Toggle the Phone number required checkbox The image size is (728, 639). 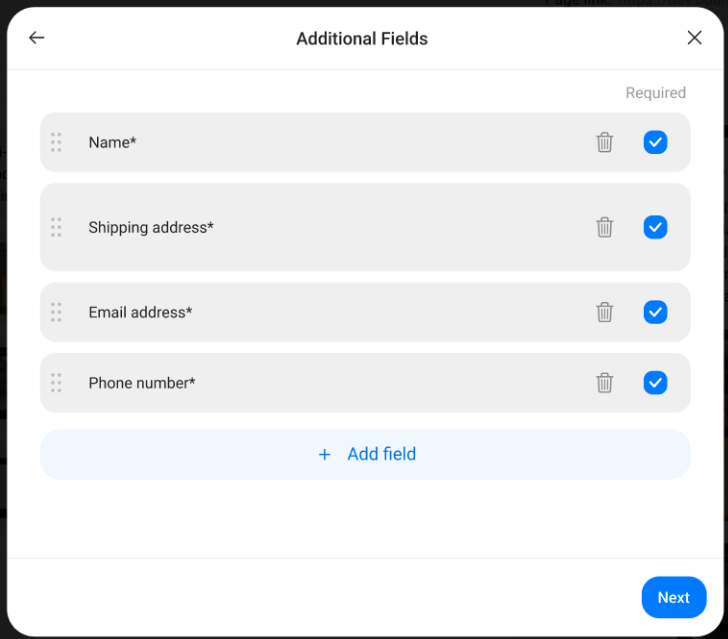coord(655,383)
